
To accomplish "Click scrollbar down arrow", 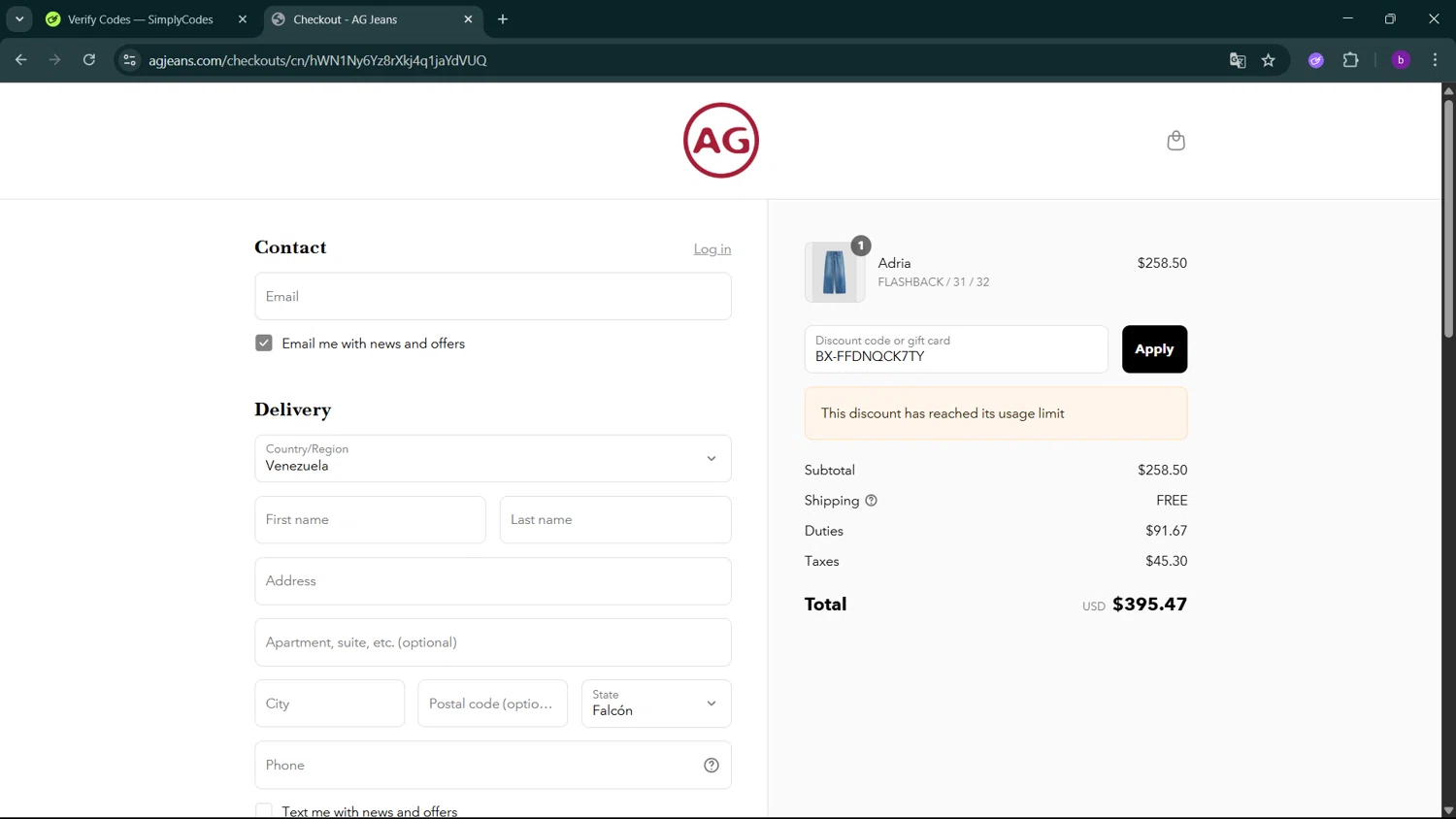I will coord(1448,810).
